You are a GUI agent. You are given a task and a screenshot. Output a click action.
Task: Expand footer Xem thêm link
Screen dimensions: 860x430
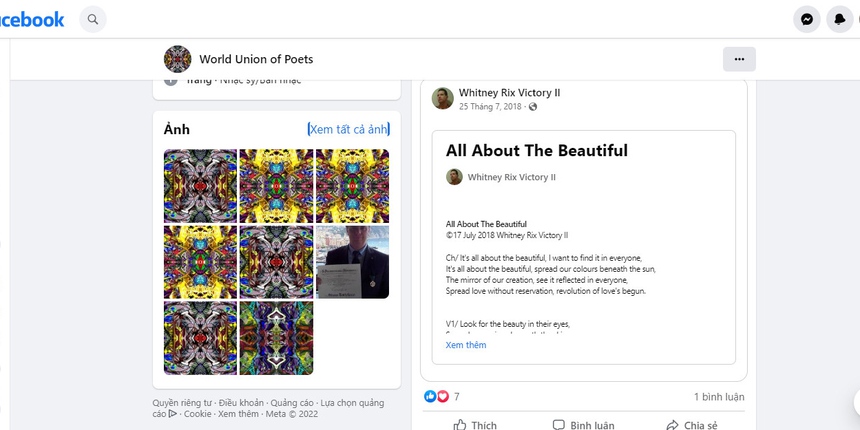pyautogui.click(x=238, y=414)
